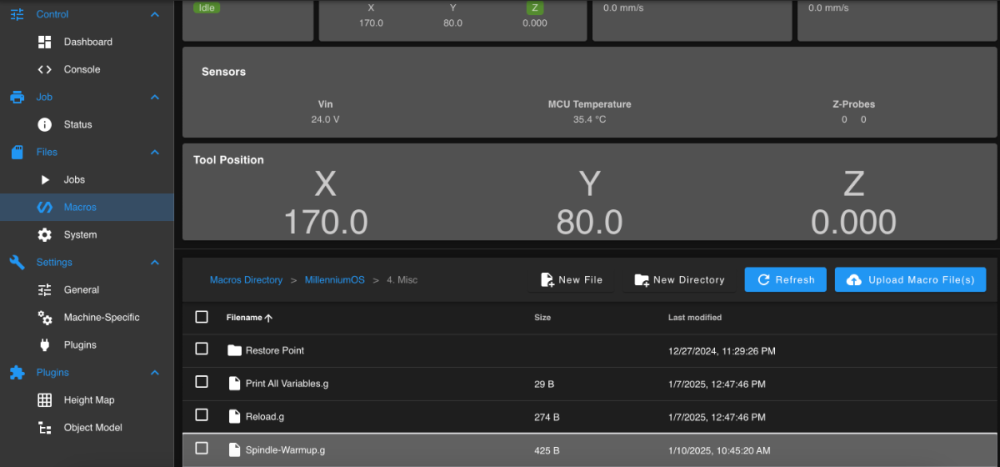The height and width of the screenshot is (467, 1000).
Task: Open the Object Model tree icon
Action: [45, 428]
